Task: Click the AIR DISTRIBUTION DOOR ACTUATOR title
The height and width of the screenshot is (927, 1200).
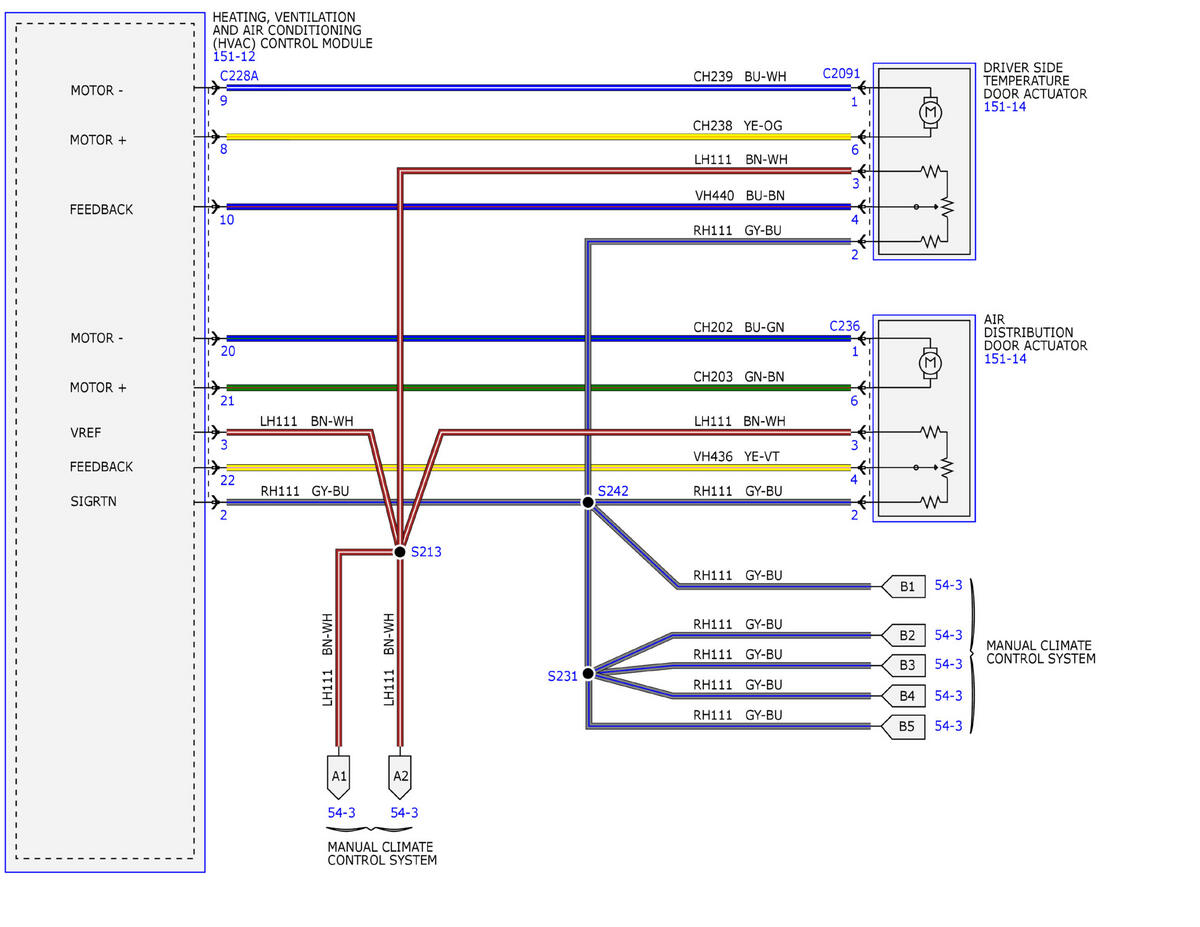Action: click(x=1035, y=333)
